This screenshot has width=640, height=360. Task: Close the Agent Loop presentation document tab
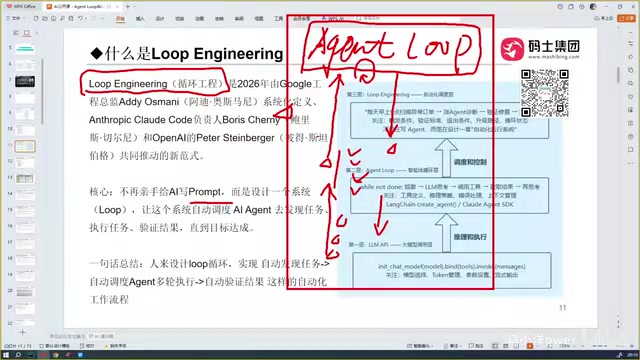pos(118,7)
